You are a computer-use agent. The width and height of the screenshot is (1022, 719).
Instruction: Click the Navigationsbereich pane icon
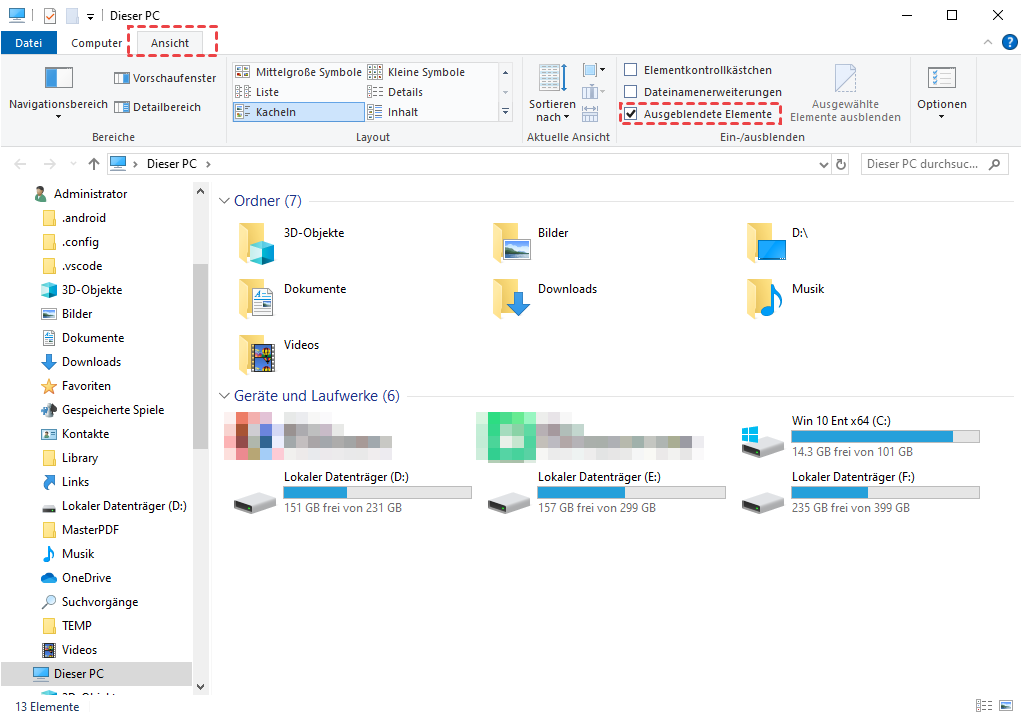[x=58, y=79]
